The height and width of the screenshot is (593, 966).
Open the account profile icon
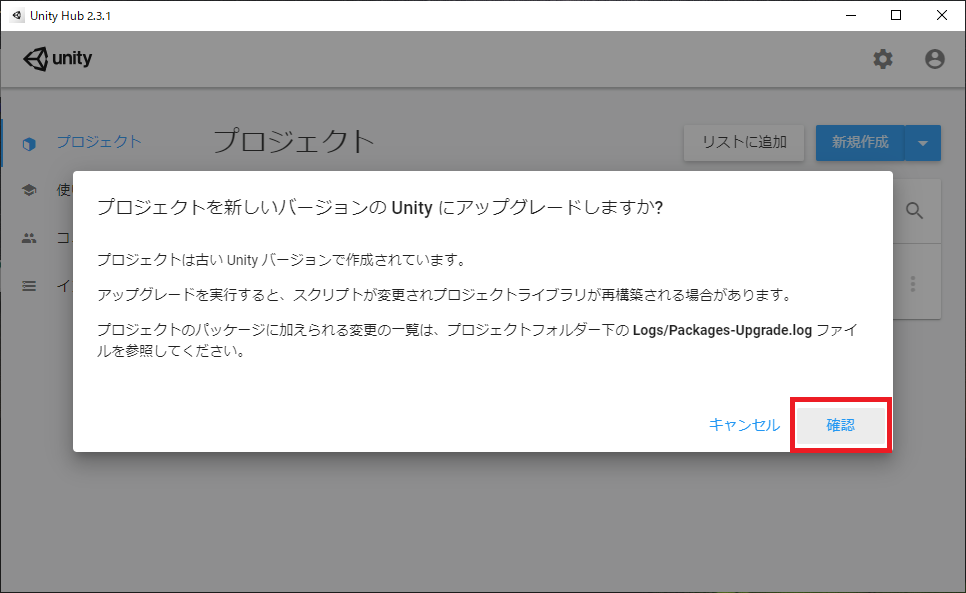point(935,59)
